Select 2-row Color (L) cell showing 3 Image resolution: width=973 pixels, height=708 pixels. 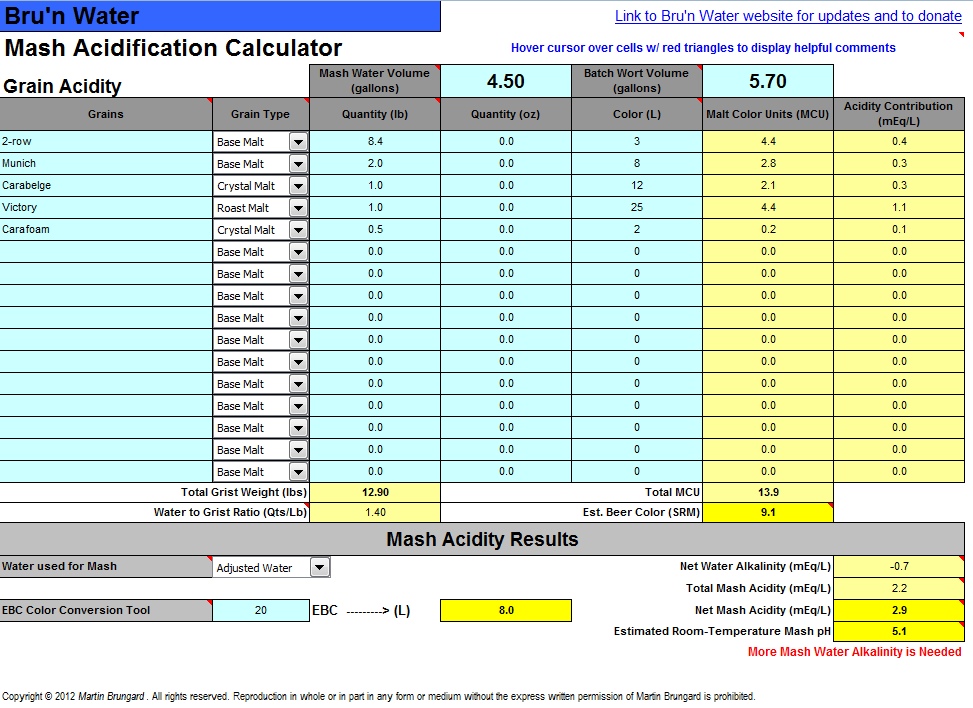pos(637,141)
